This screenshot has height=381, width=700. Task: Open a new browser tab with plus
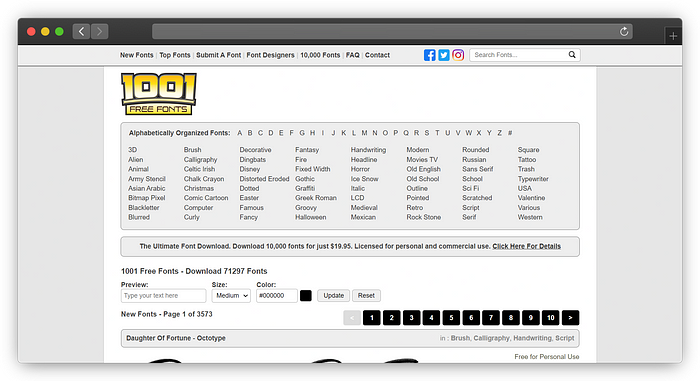click(673, 36)
